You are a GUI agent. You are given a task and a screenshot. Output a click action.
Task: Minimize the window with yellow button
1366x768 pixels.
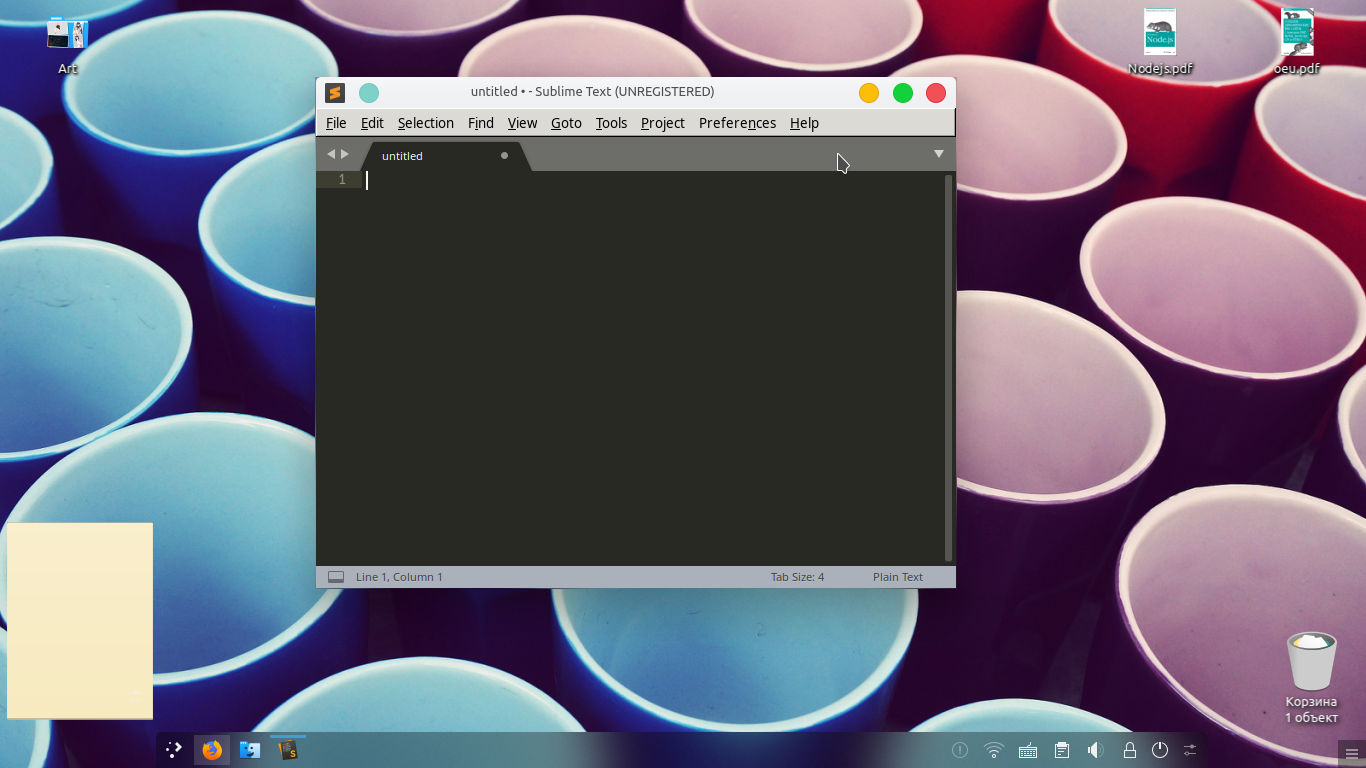coord(869,93)
